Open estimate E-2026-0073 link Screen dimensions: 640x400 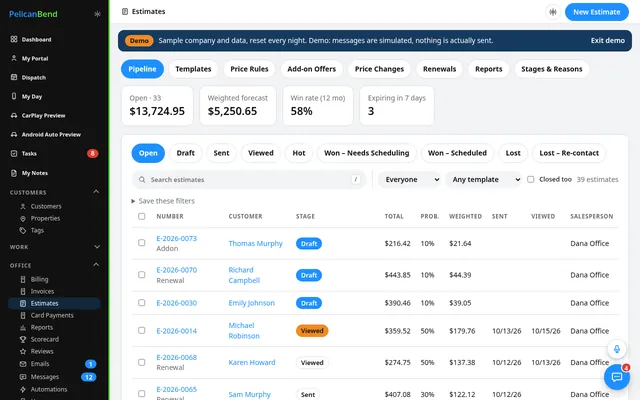coord(177,238)
